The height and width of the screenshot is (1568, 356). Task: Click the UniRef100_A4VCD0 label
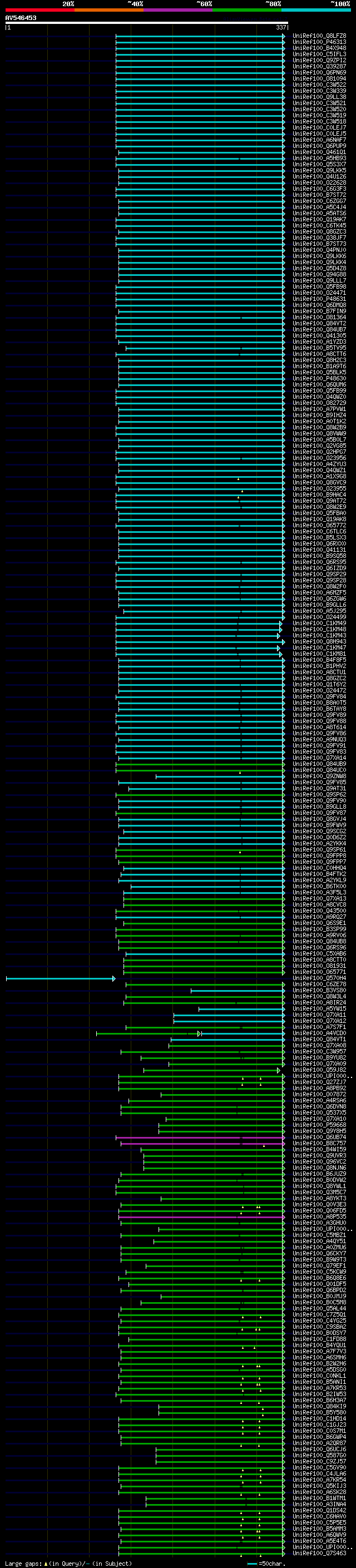point(319,1033)
